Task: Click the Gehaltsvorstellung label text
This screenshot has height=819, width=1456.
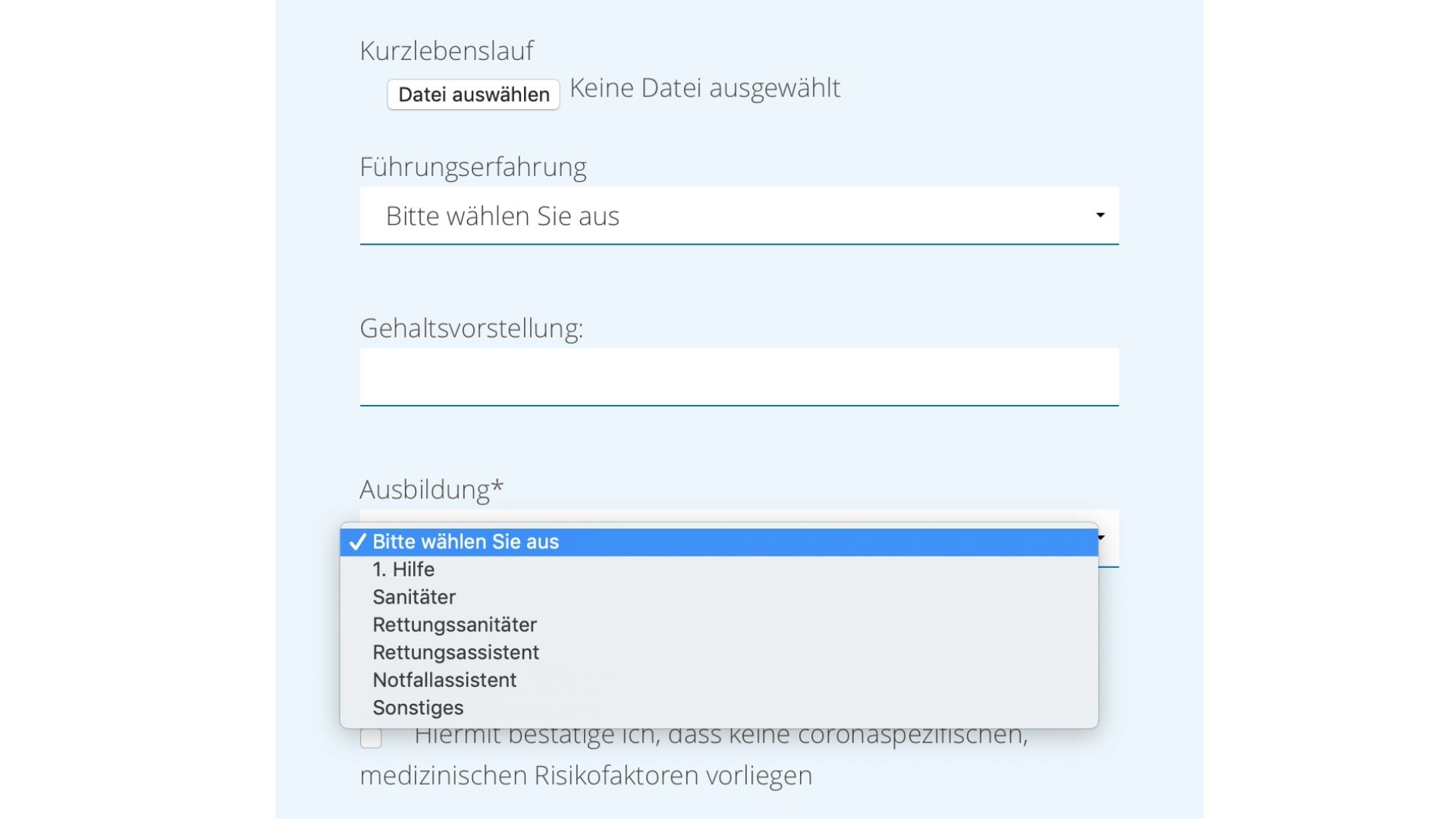Action: coord(471,328)
